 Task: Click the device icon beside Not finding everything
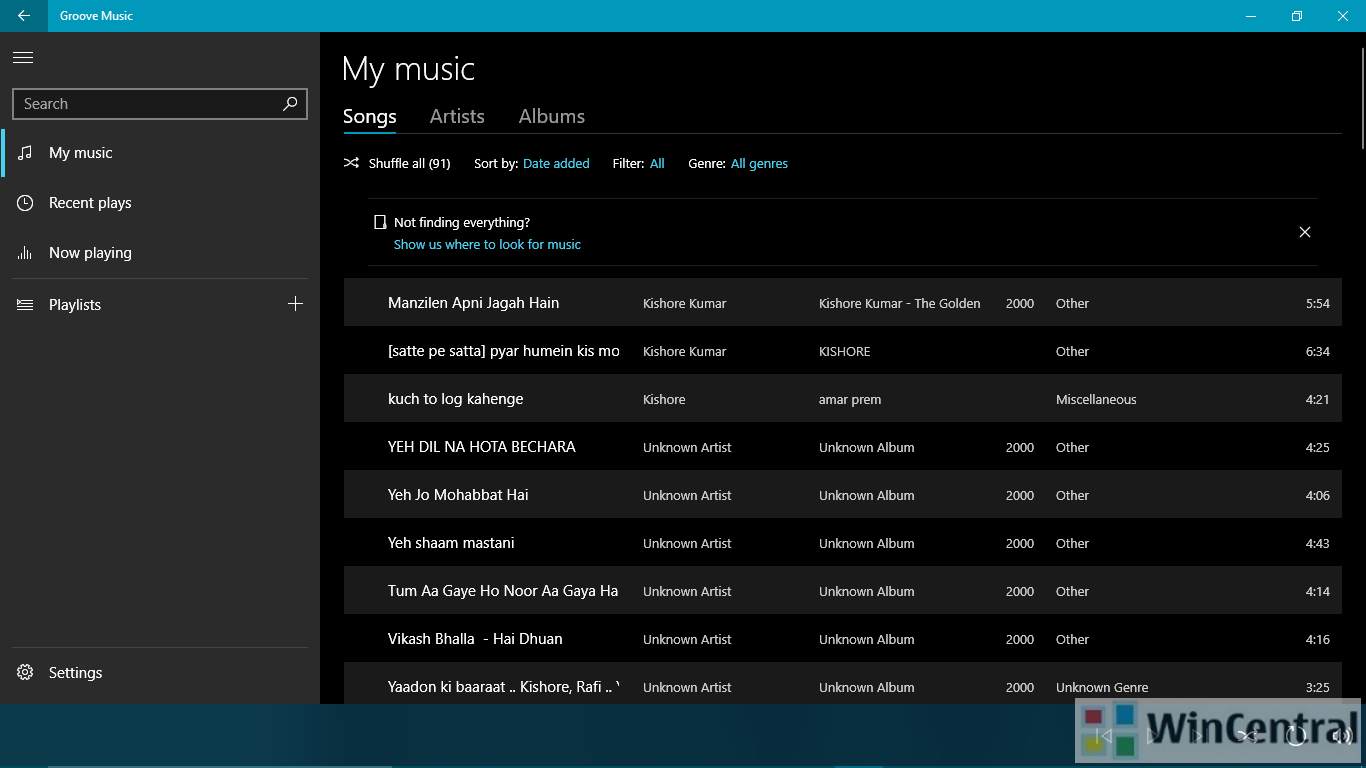[x=380, y=222]
